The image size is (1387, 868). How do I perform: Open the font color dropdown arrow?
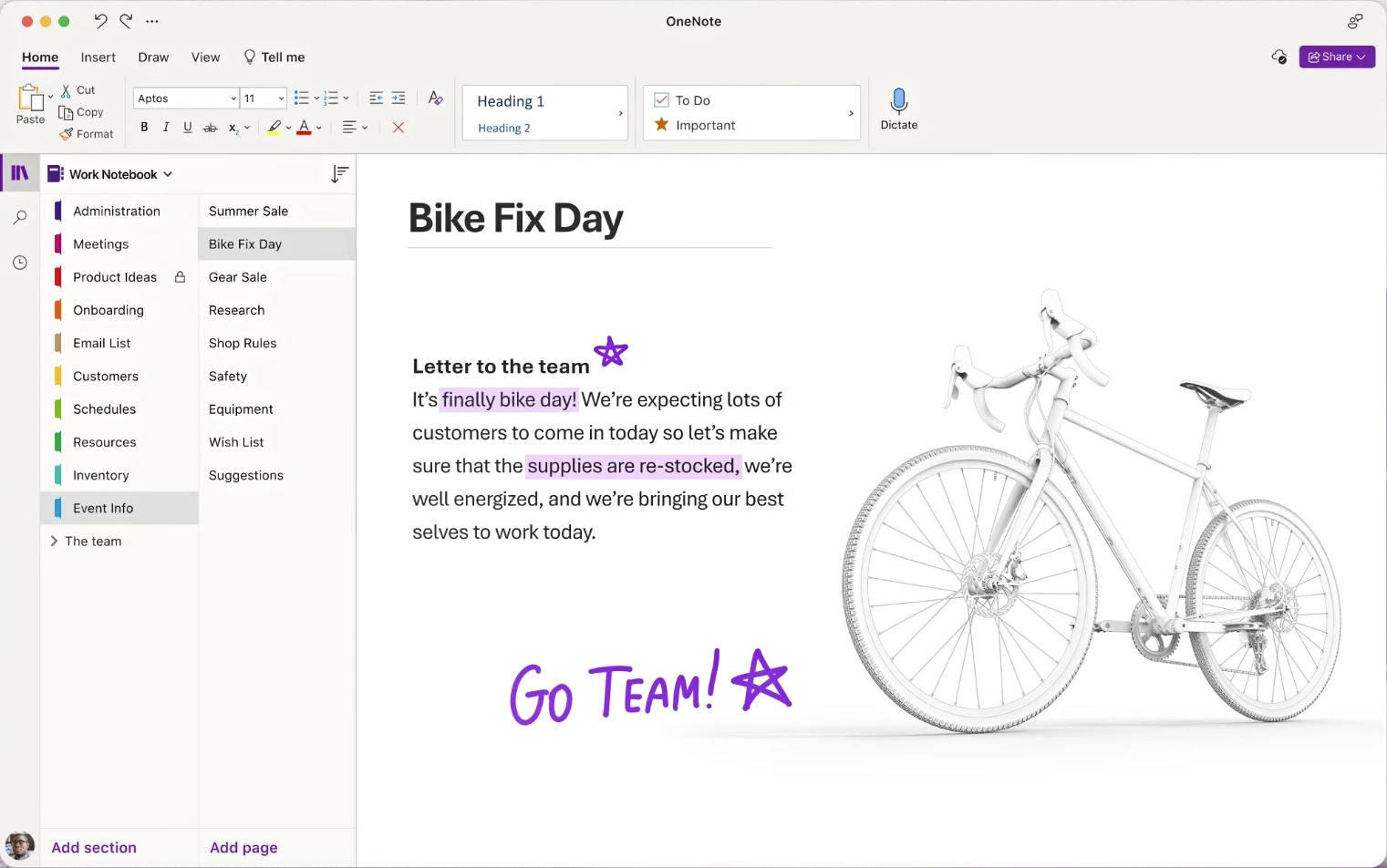tap(319, 128)
